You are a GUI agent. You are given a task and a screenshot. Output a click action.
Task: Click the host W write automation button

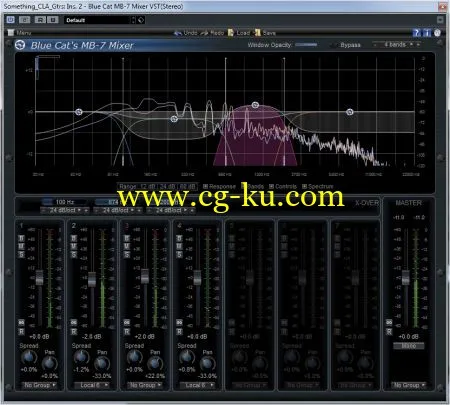53,20
